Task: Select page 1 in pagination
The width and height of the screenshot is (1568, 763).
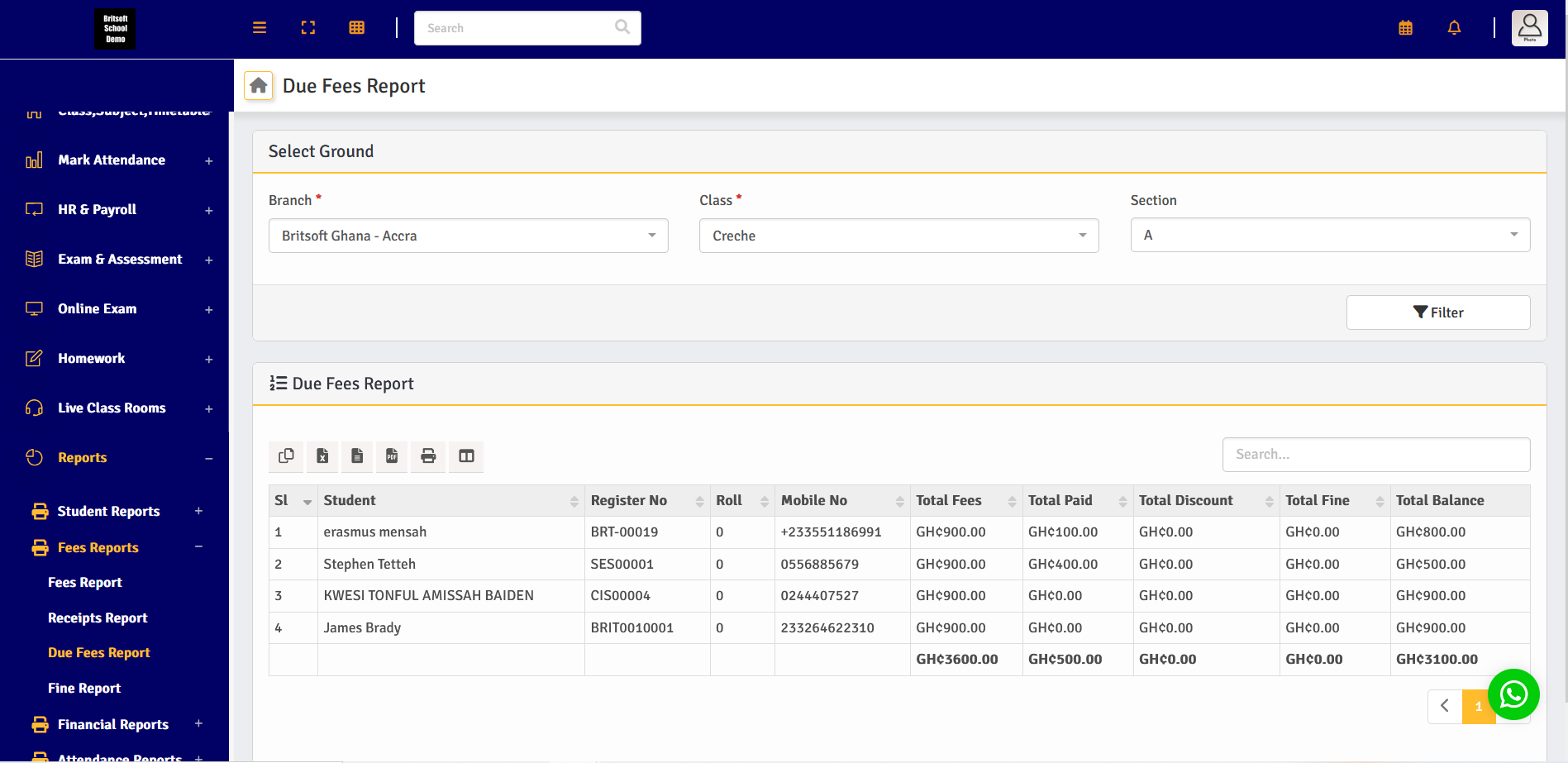Action: click(x=1478, y=707)
